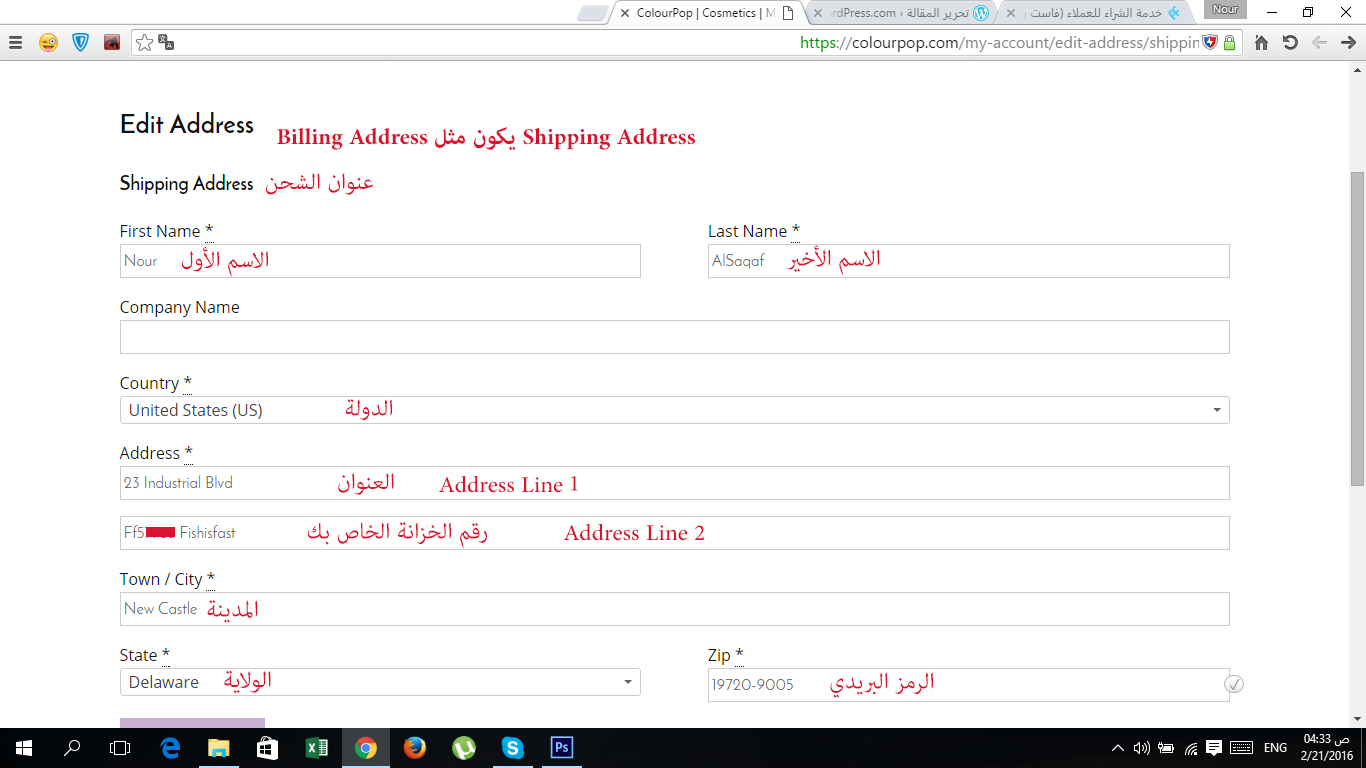This screenshot has height=768, width=1366.
Task: Show hidden system tray icons
Action: coord(1117,747)
